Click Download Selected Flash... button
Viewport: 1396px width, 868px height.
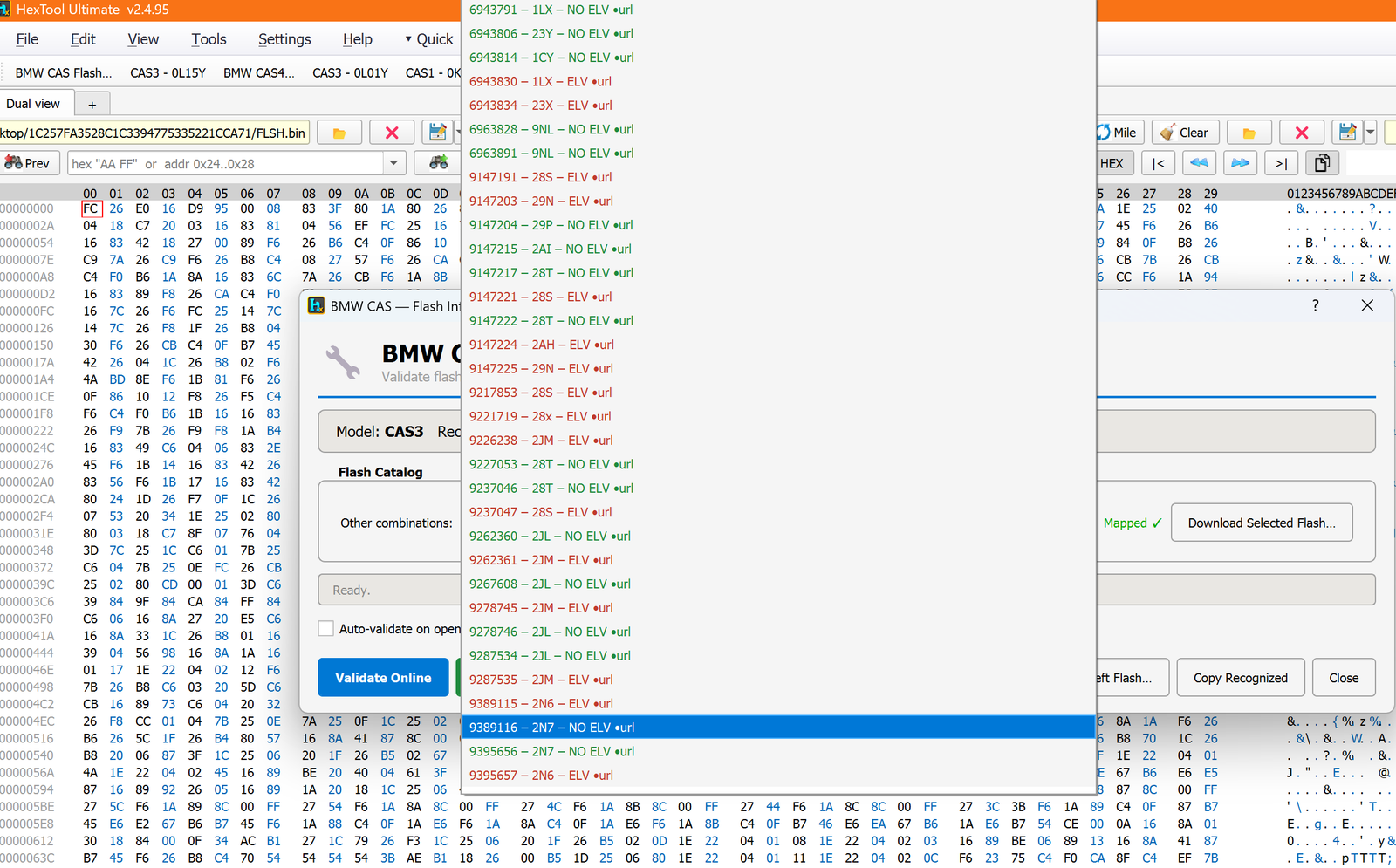1262,523
